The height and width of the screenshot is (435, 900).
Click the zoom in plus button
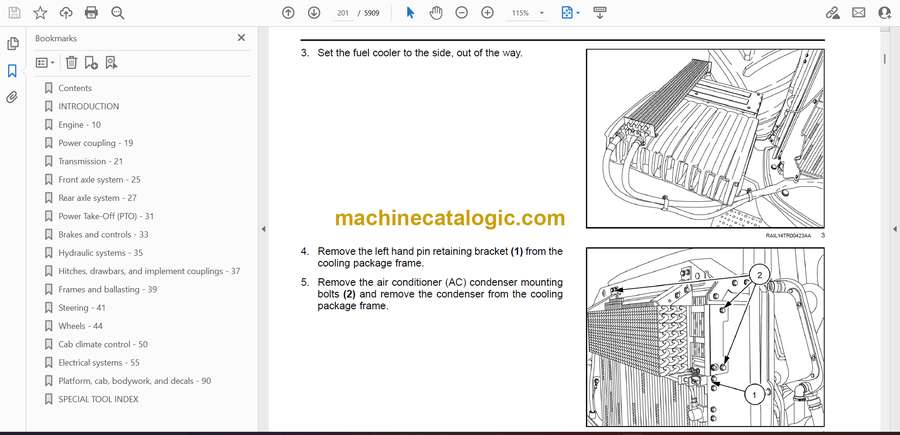click(487, 13)
